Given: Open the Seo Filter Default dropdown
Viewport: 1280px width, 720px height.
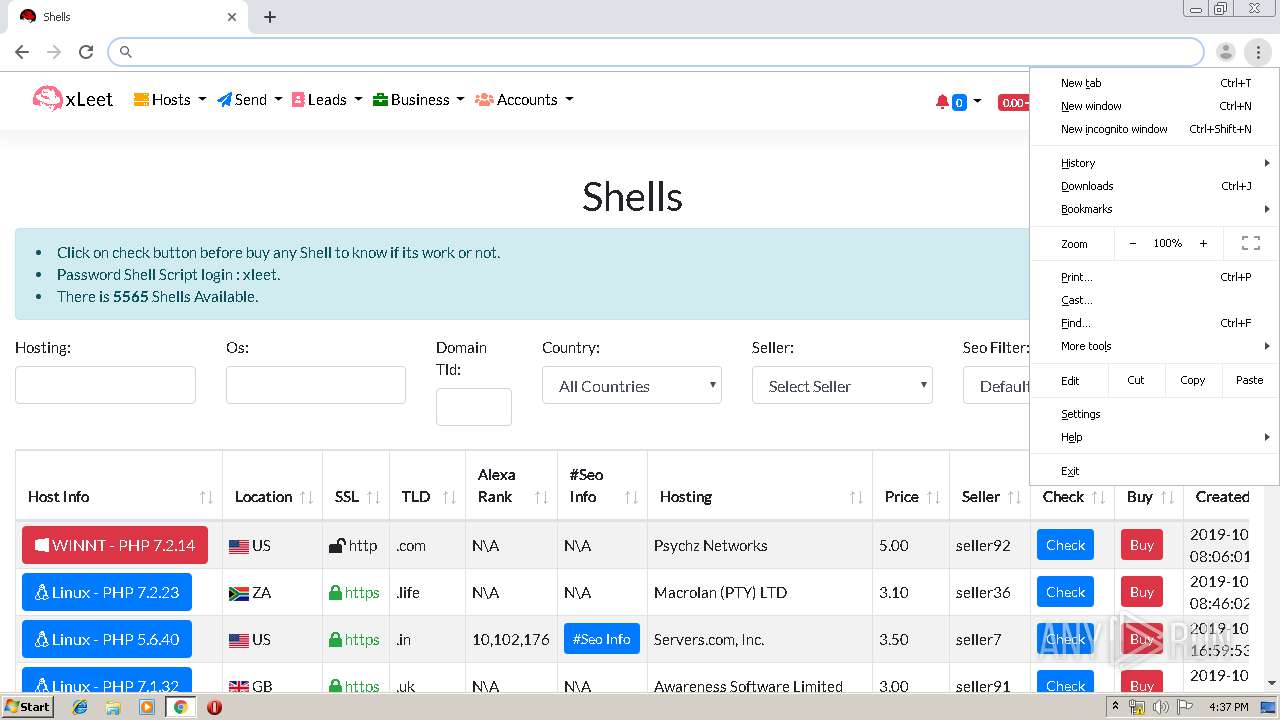Looking at the screenshot, I should (997, 386).
